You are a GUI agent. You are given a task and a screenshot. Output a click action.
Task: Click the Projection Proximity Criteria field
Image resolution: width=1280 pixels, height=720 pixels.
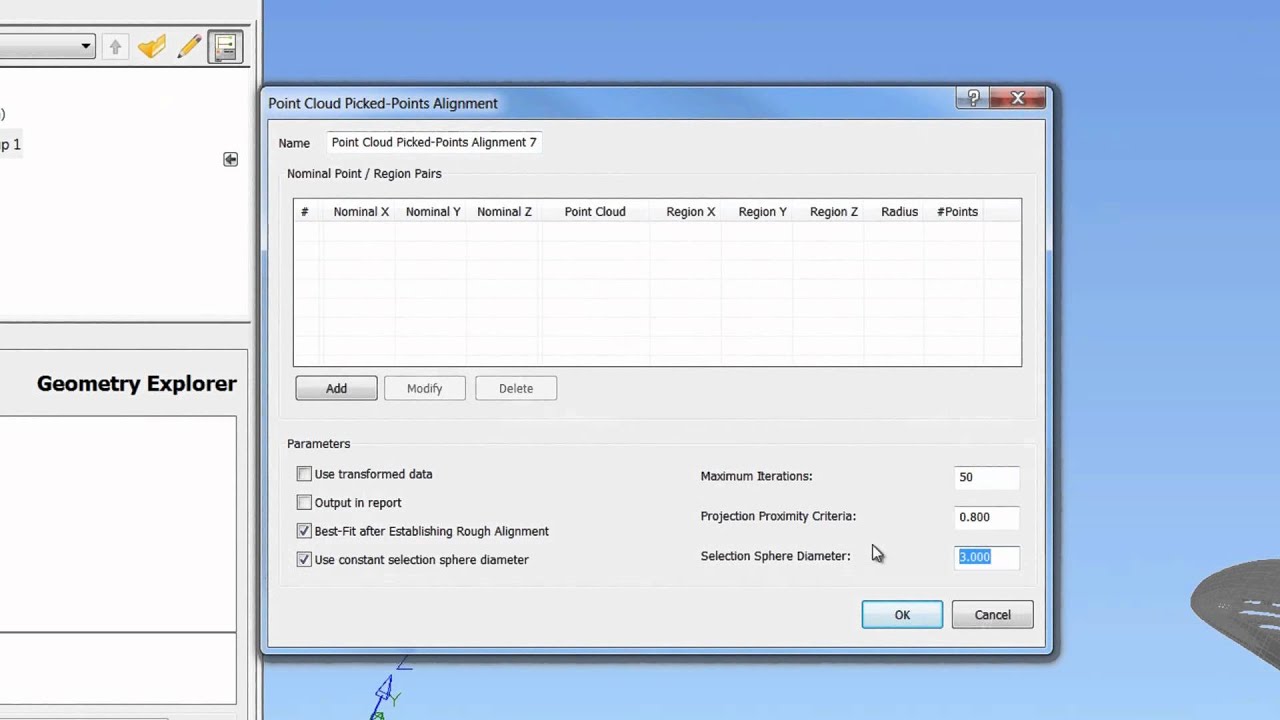click(x=987, y=517)
